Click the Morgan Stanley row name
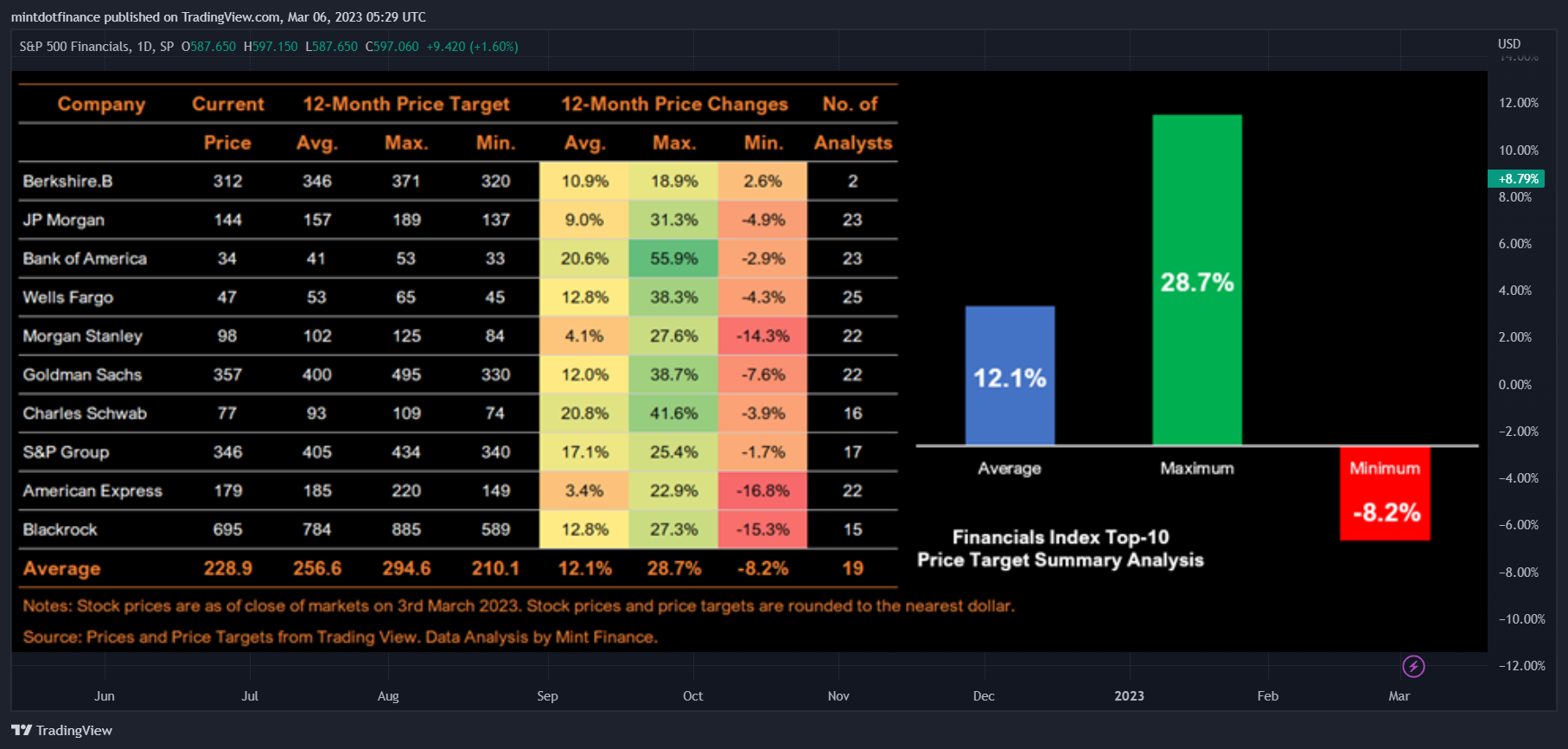This screenshot has height=749, width=1568. click(x=82, y=336)
